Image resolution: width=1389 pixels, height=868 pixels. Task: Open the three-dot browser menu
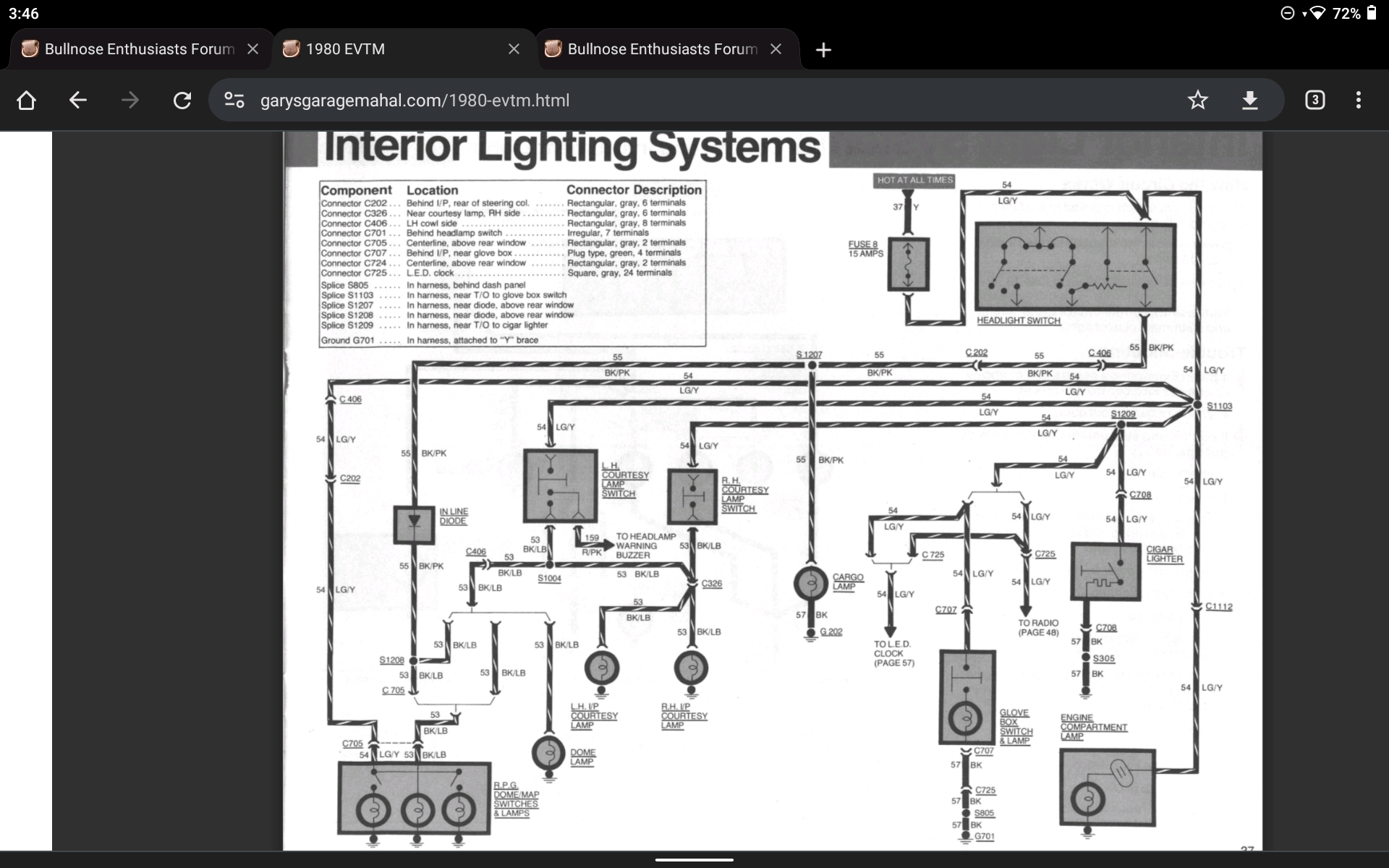(1358, 100)
